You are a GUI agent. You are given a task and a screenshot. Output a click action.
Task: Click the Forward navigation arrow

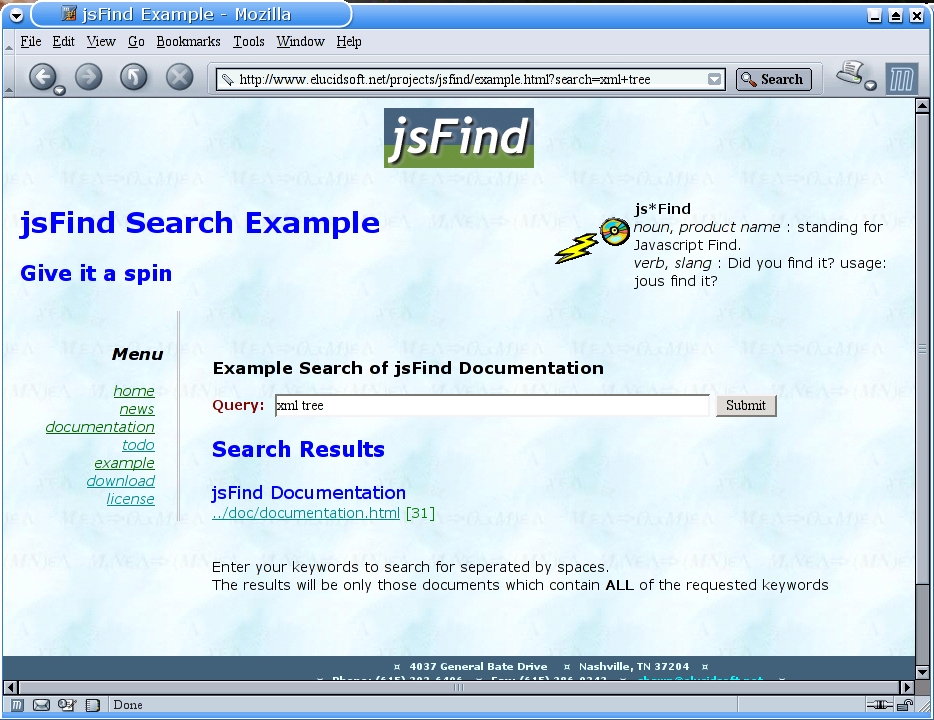click(x=89, y=77)
